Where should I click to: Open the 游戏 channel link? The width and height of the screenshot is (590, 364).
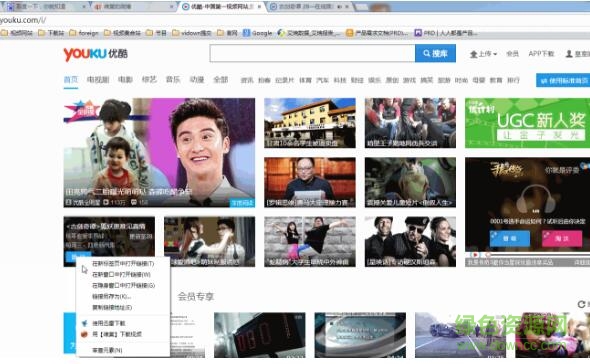point(409,80)
